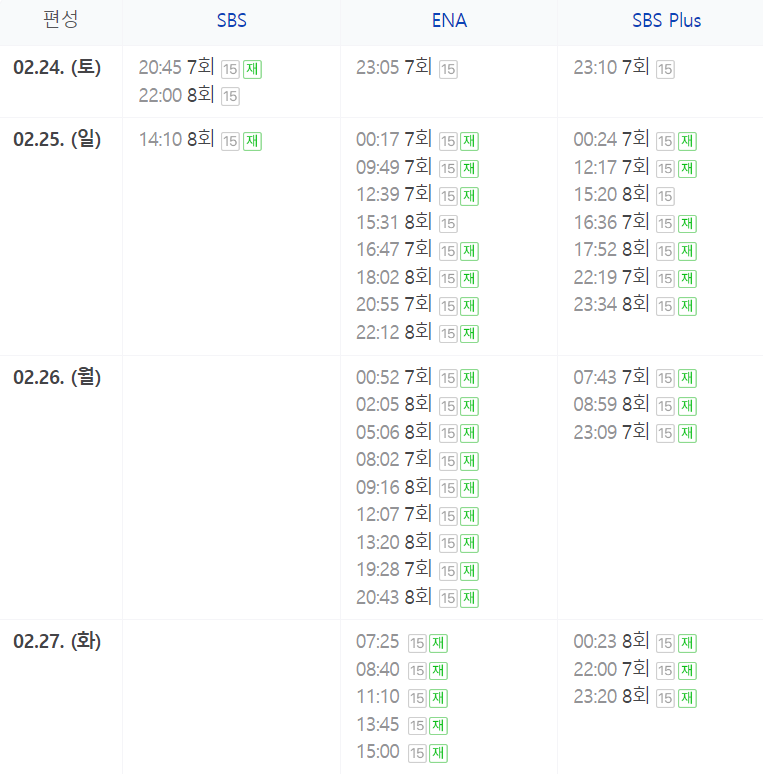Click the rerun badge beside ENA 07:25
This screenshot has height=774, width=763.
click(x=438, y=643)
